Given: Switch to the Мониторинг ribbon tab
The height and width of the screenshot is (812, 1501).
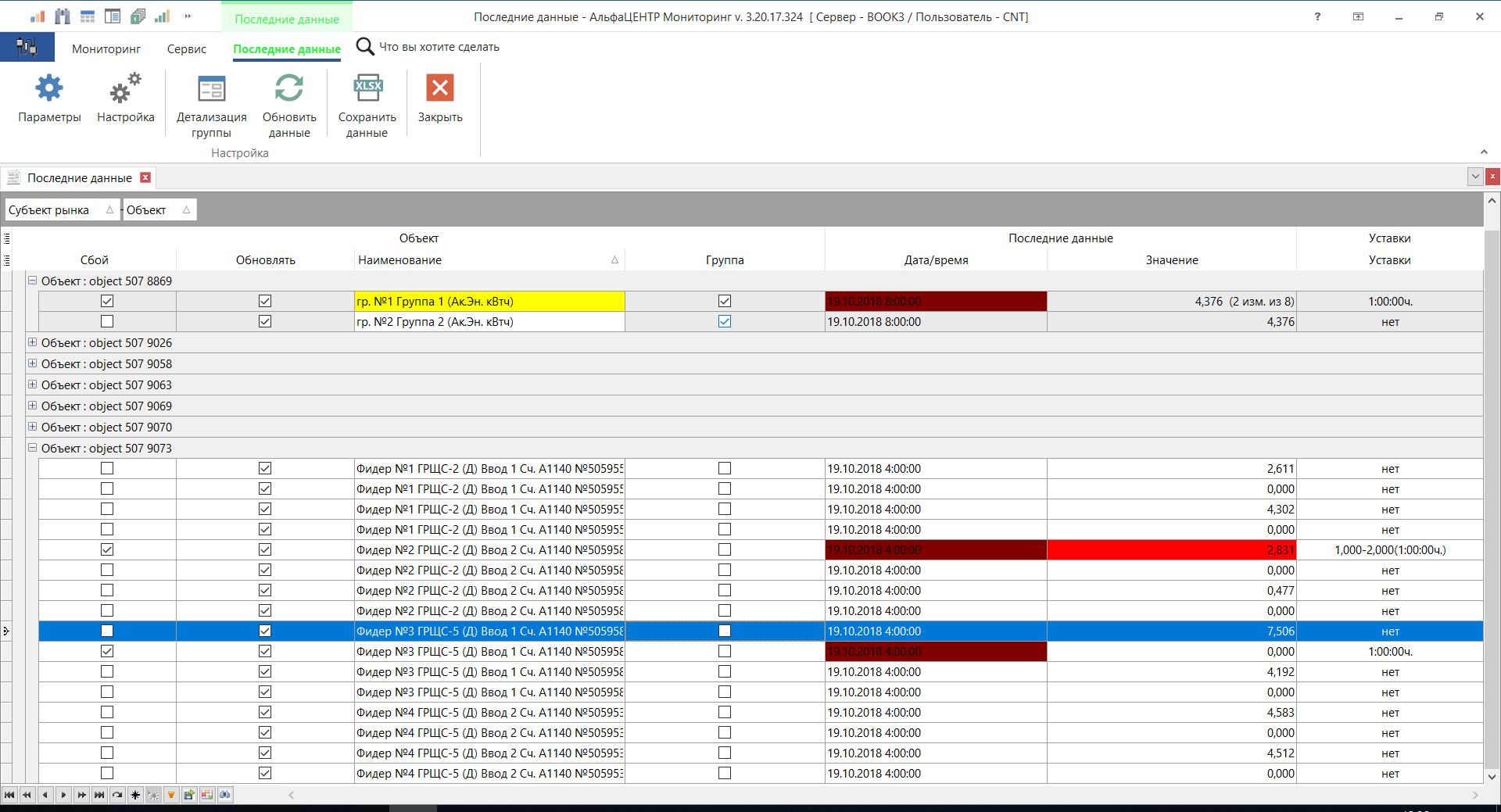Looking at the screenshot, I should pyautogui.click(x=106, y=48).
